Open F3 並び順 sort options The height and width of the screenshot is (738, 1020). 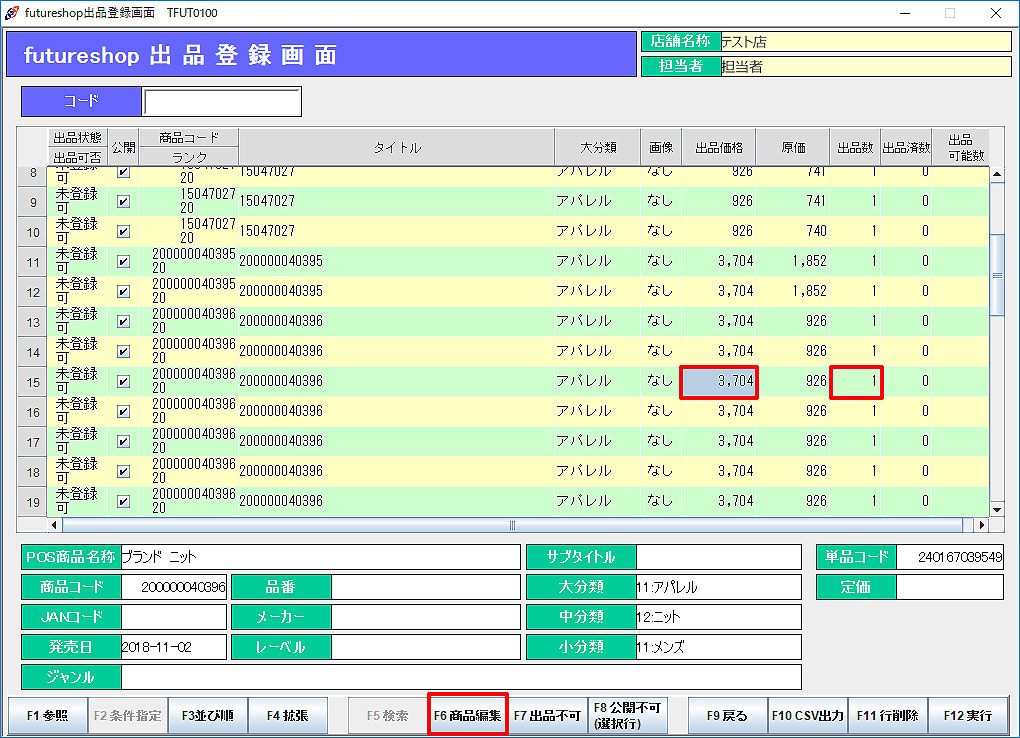(x=207, y=716)
